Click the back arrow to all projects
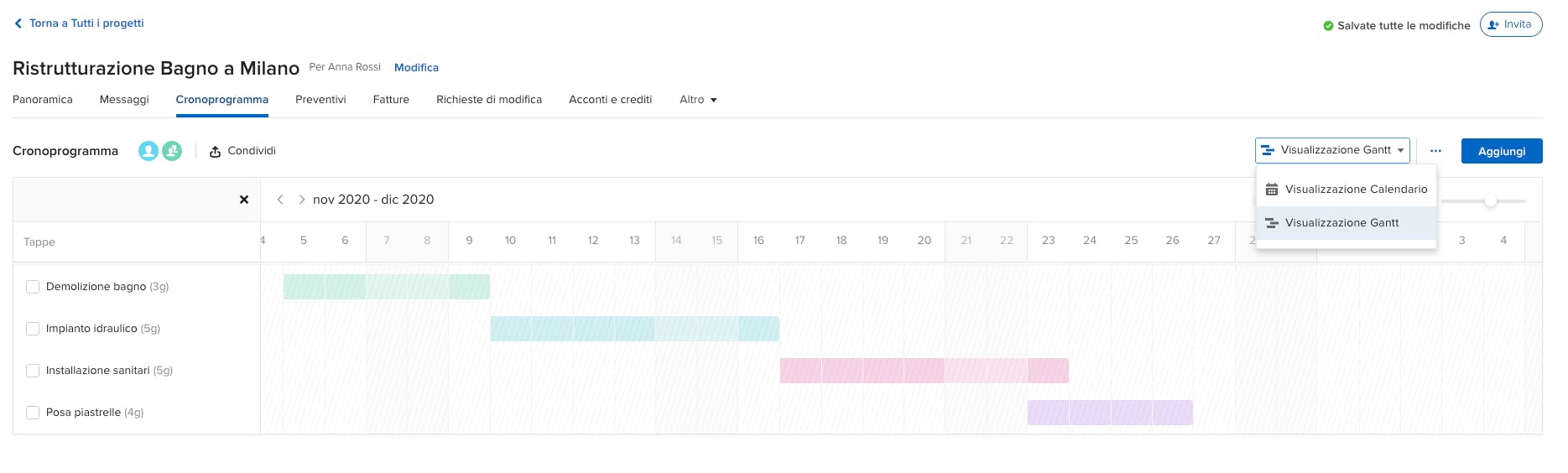Image resolution: width=1568 pixels, height=473 pixels. point(18,23)
